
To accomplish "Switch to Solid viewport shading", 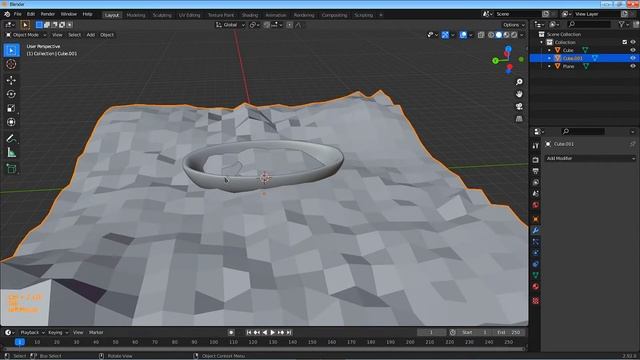I will point(499,35).
